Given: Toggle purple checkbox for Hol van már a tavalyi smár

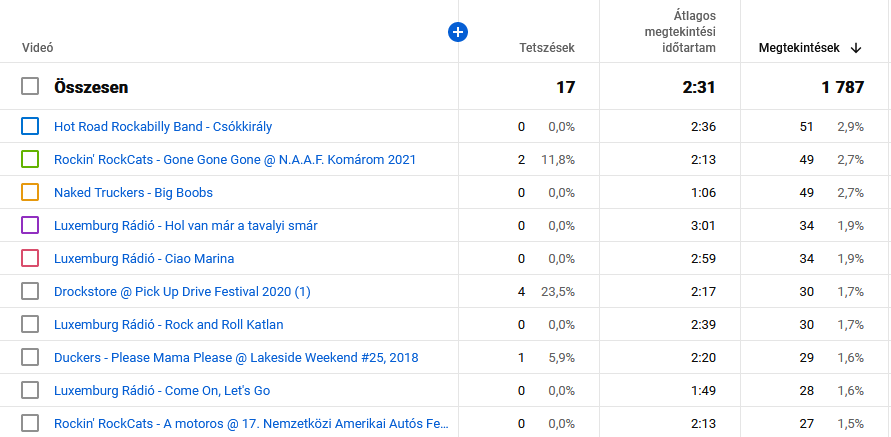Looking at the screenshot, I should [x=30, y=225].
